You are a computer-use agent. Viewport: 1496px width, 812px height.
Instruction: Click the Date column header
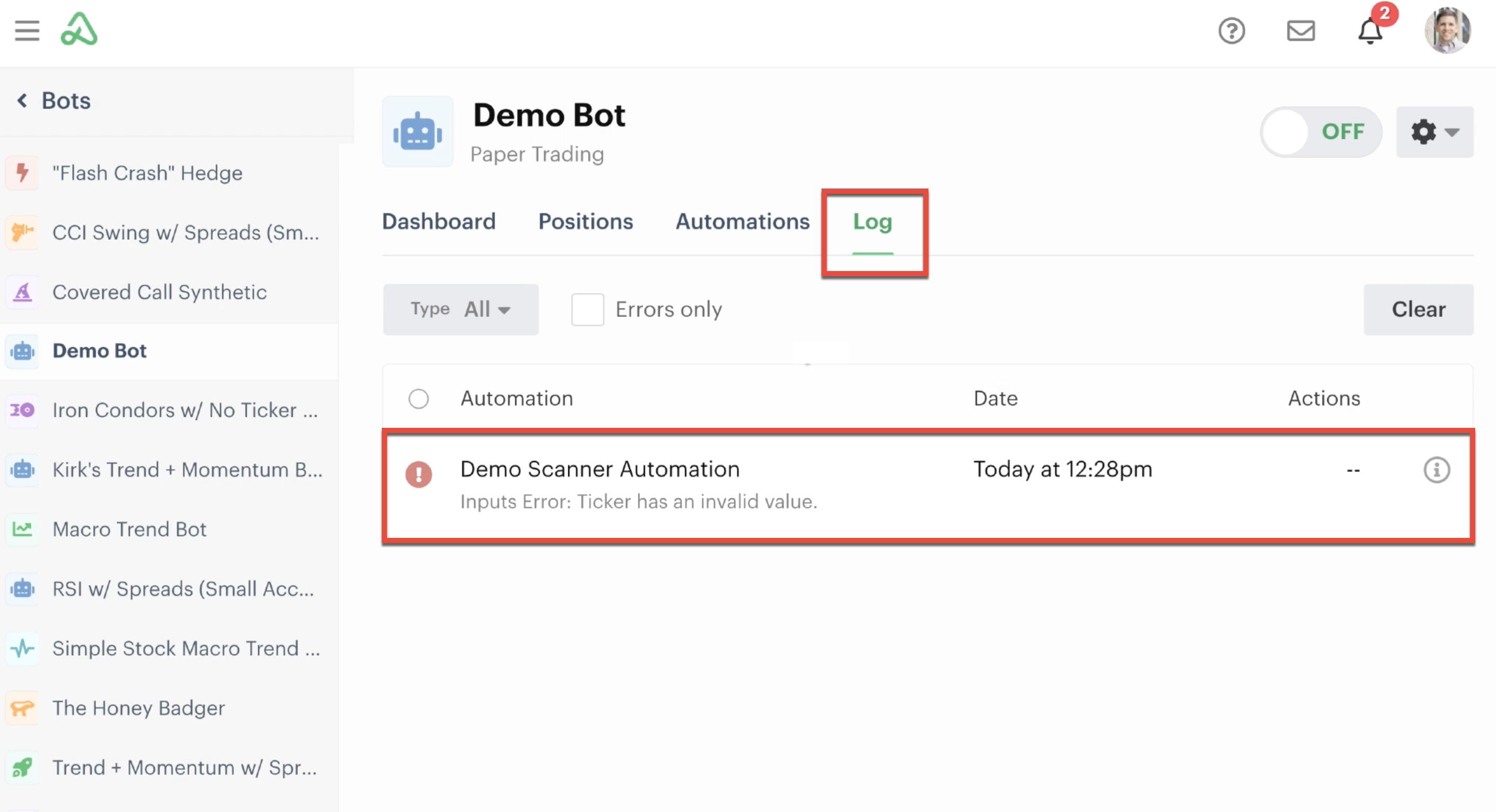995,399
